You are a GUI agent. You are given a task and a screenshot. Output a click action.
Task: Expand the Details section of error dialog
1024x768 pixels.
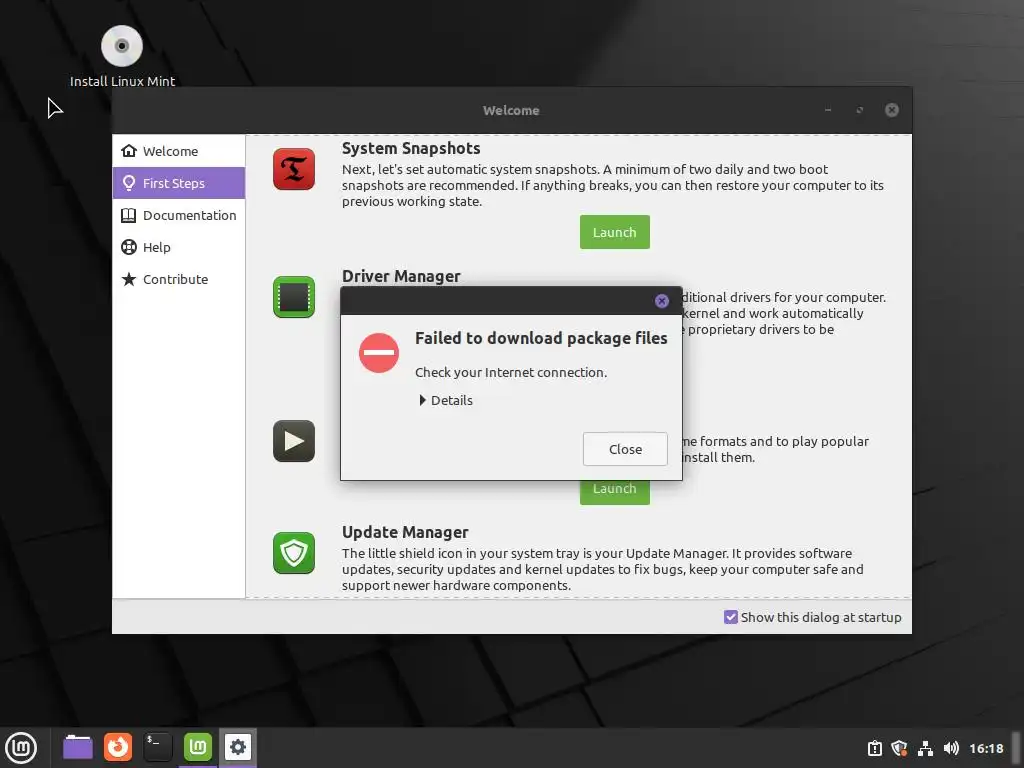click(x=446, y=400)
